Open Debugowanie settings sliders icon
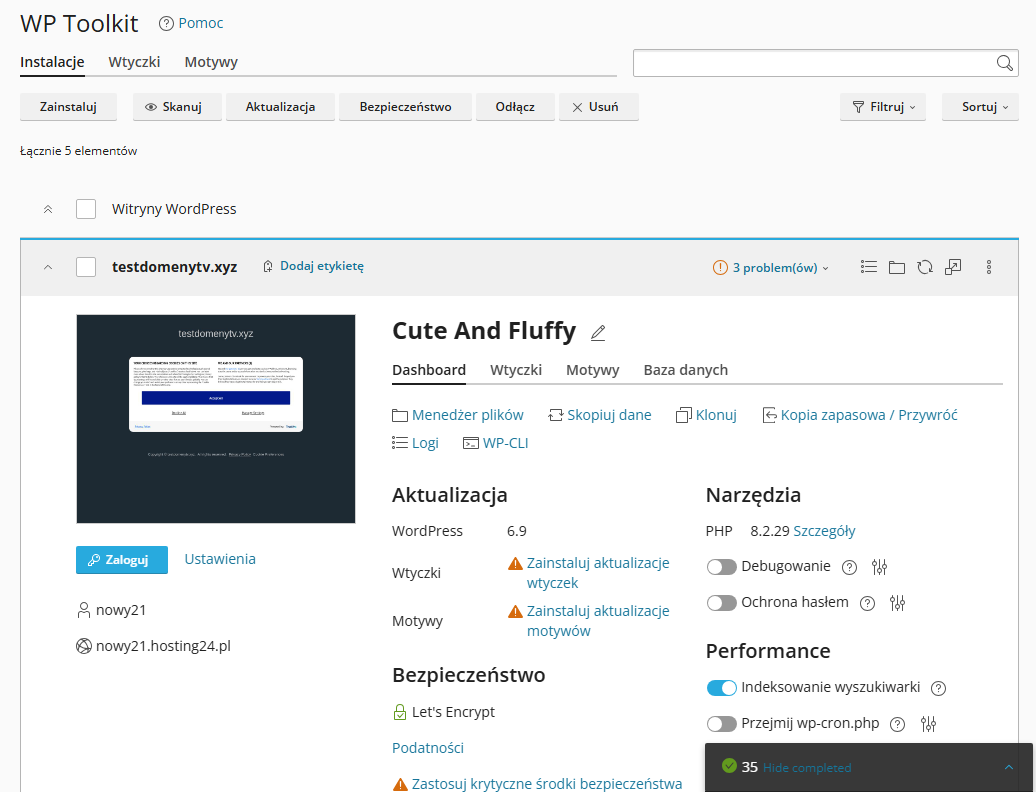Viewport: 1036px width, 792px height. (879, 567)
